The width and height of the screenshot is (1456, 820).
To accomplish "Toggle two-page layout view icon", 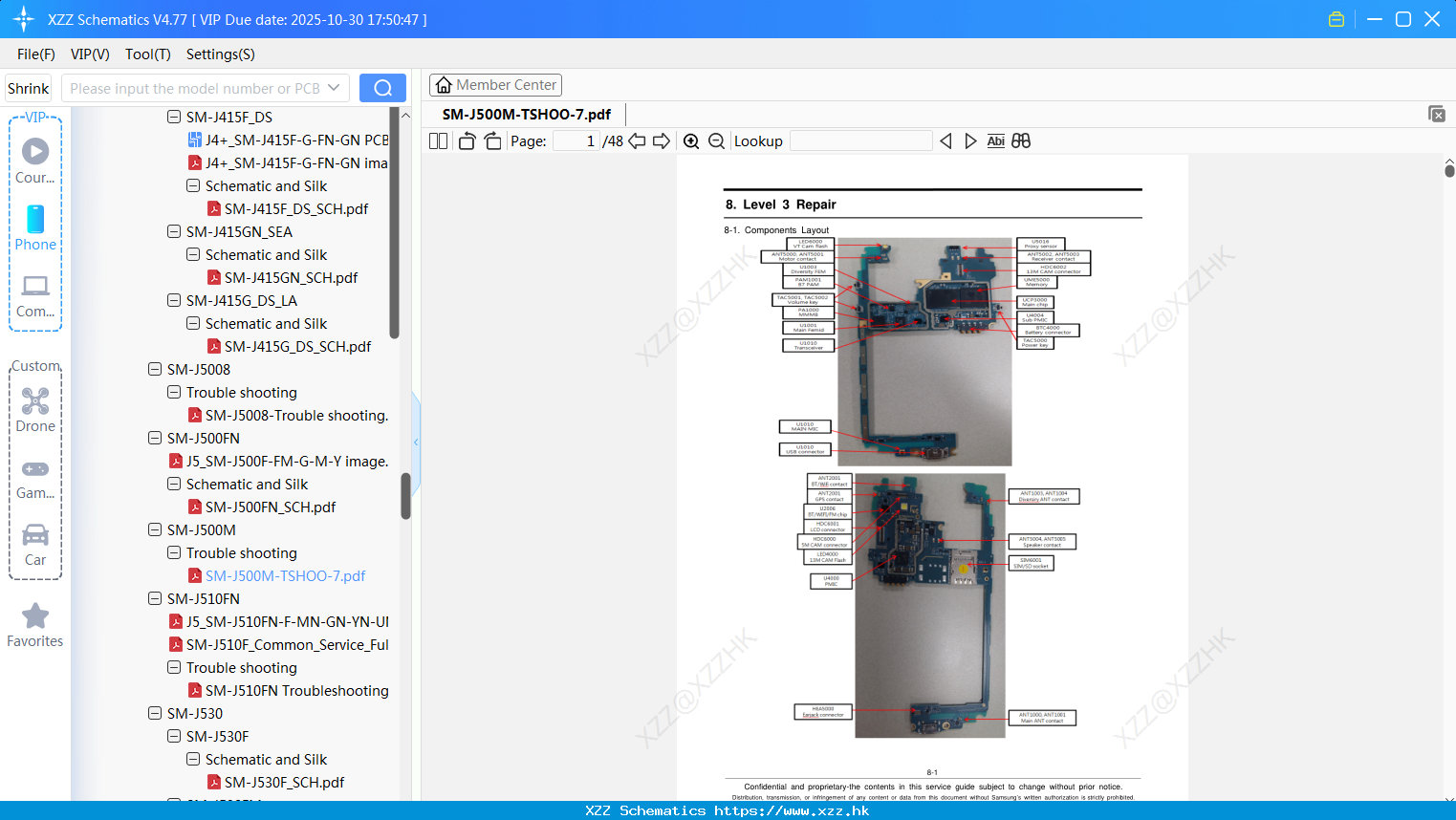I will [439, 141].
